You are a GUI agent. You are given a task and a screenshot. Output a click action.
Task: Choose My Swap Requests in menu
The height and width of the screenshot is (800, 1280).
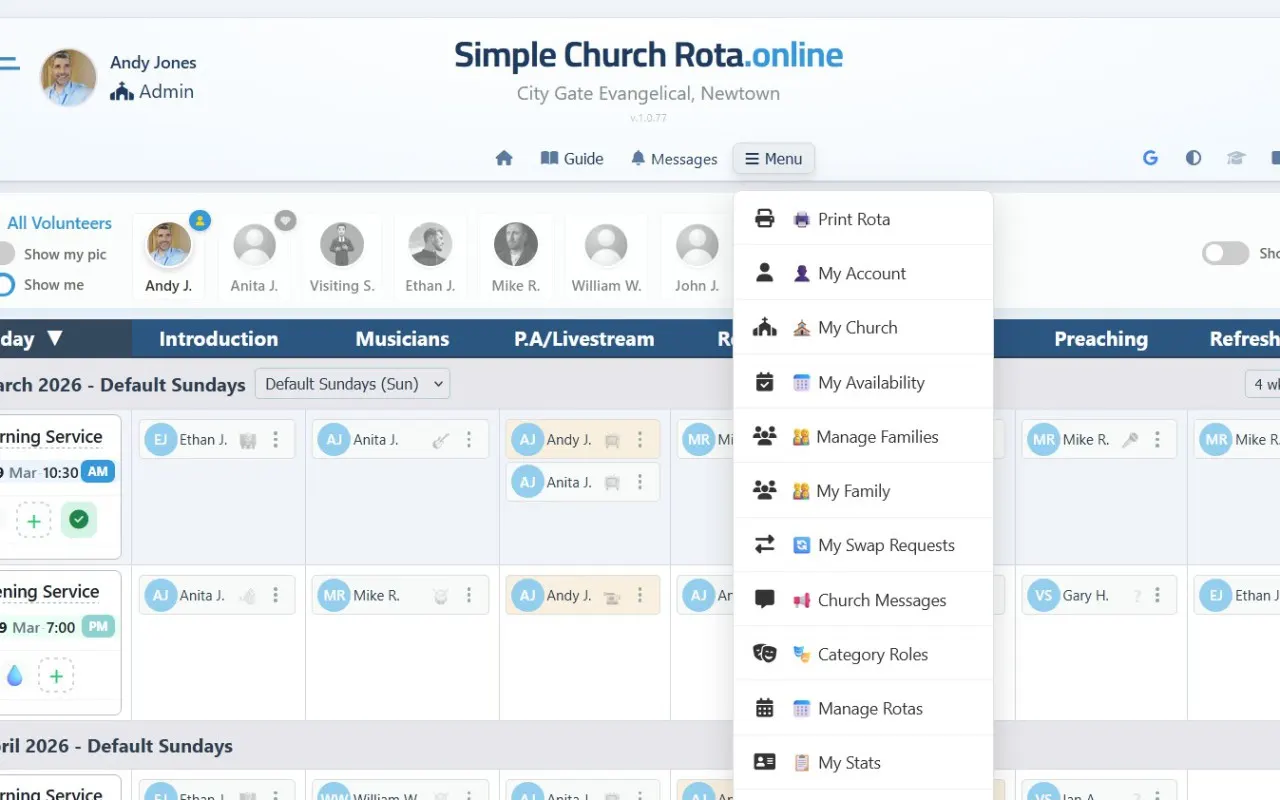pos(863,545)
